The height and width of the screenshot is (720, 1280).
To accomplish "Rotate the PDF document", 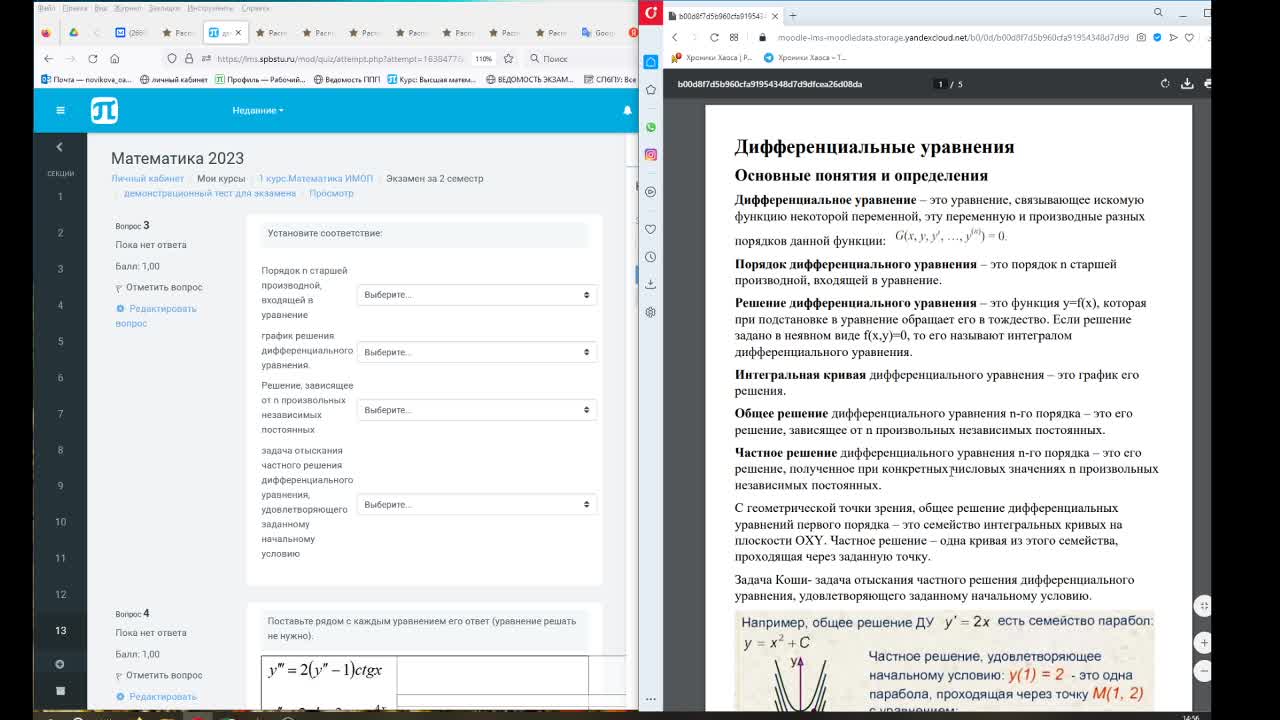I will [x=1165, y=84].
